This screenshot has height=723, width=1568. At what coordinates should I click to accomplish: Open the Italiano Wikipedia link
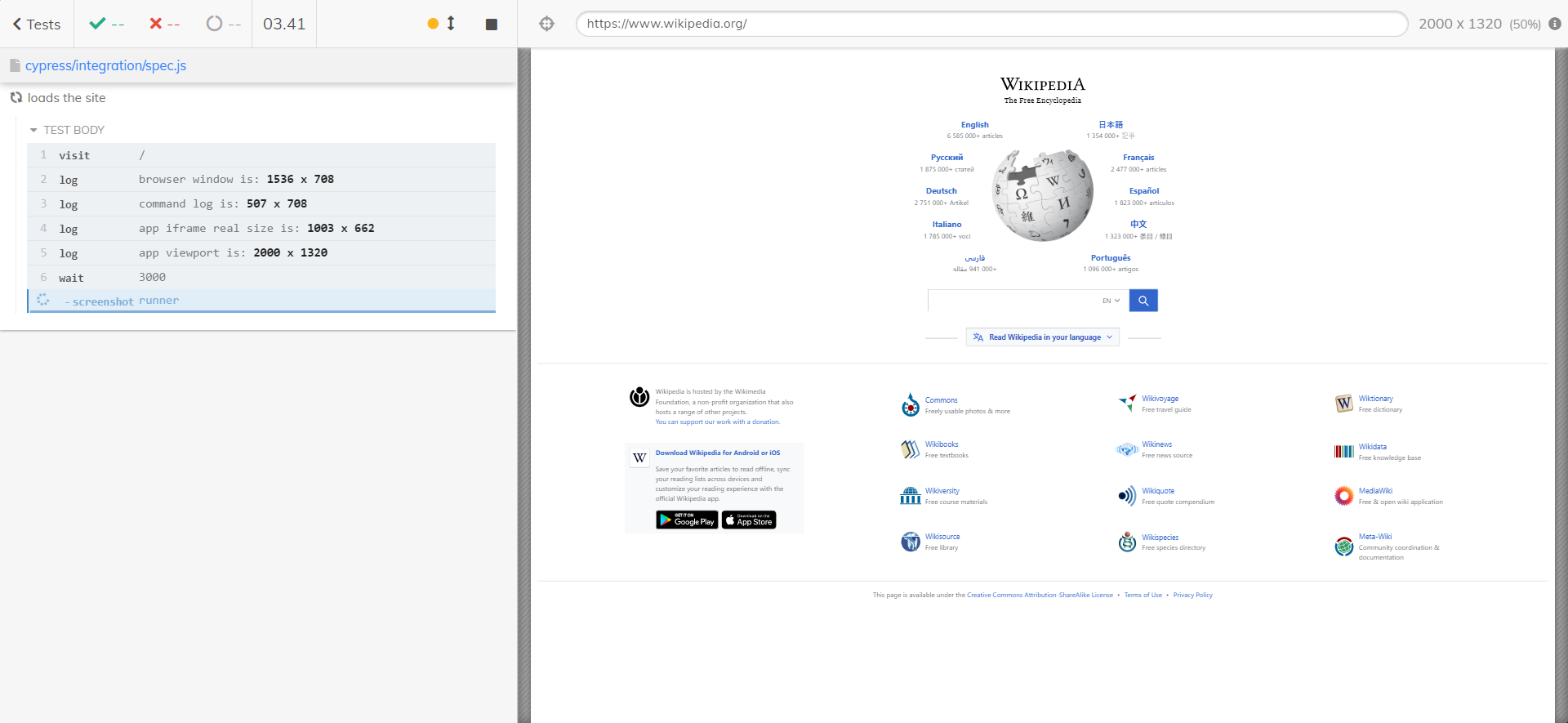(x=947, y=225)
